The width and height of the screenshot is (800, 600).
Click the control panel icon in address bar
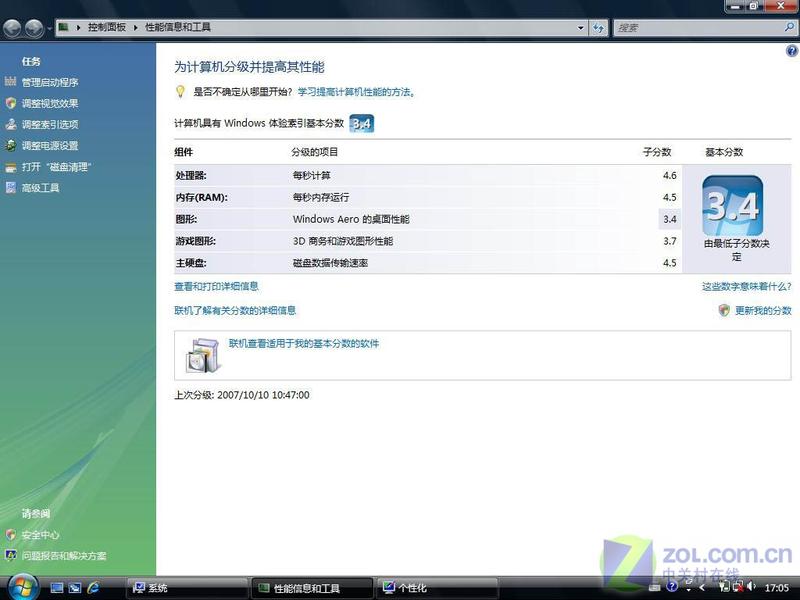63,28
